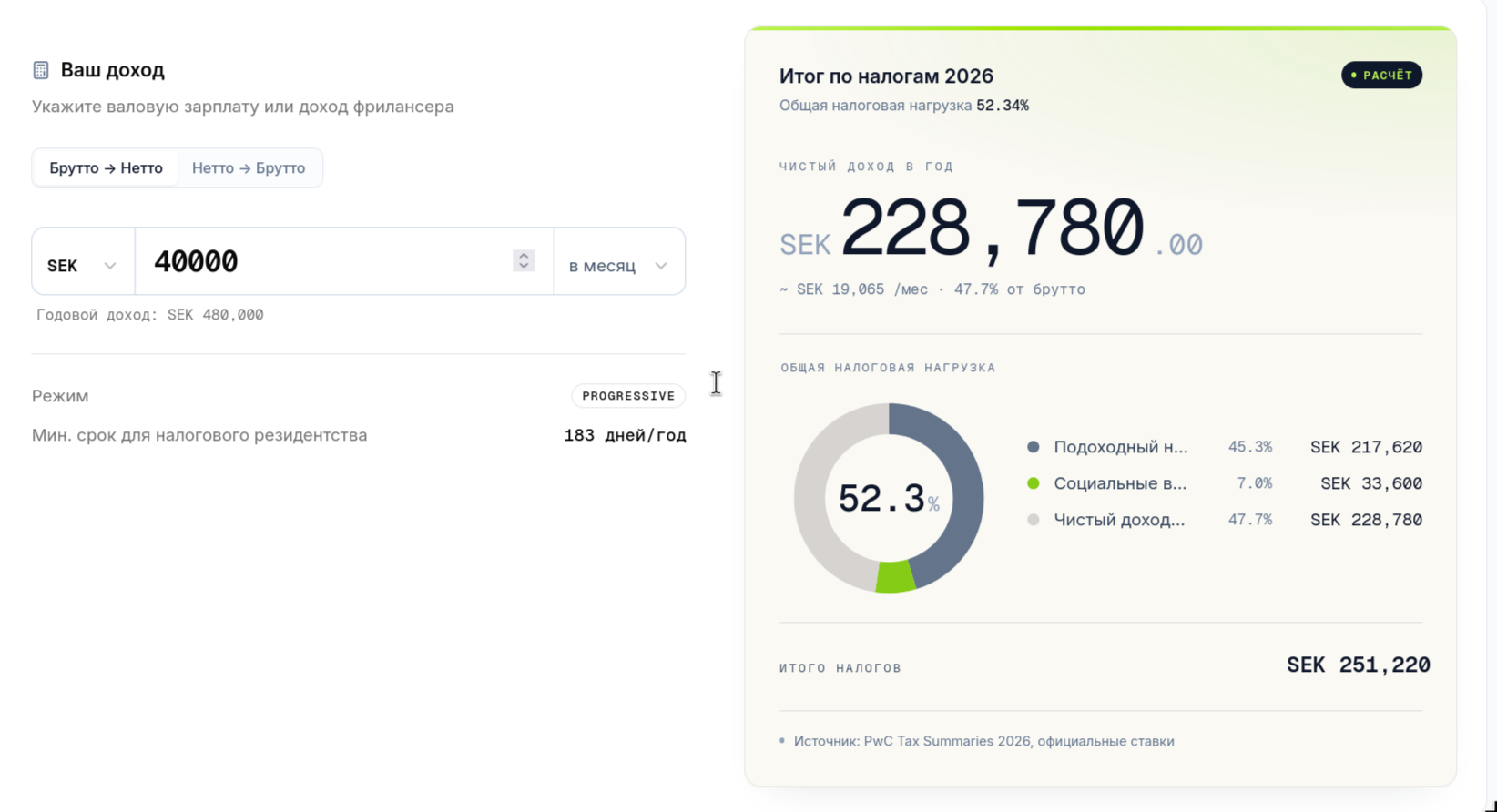Click the Мин. срок для налогового резидентства label
Image resolution: width=1497 pixels, height=812 pixels.
point(199,435)
